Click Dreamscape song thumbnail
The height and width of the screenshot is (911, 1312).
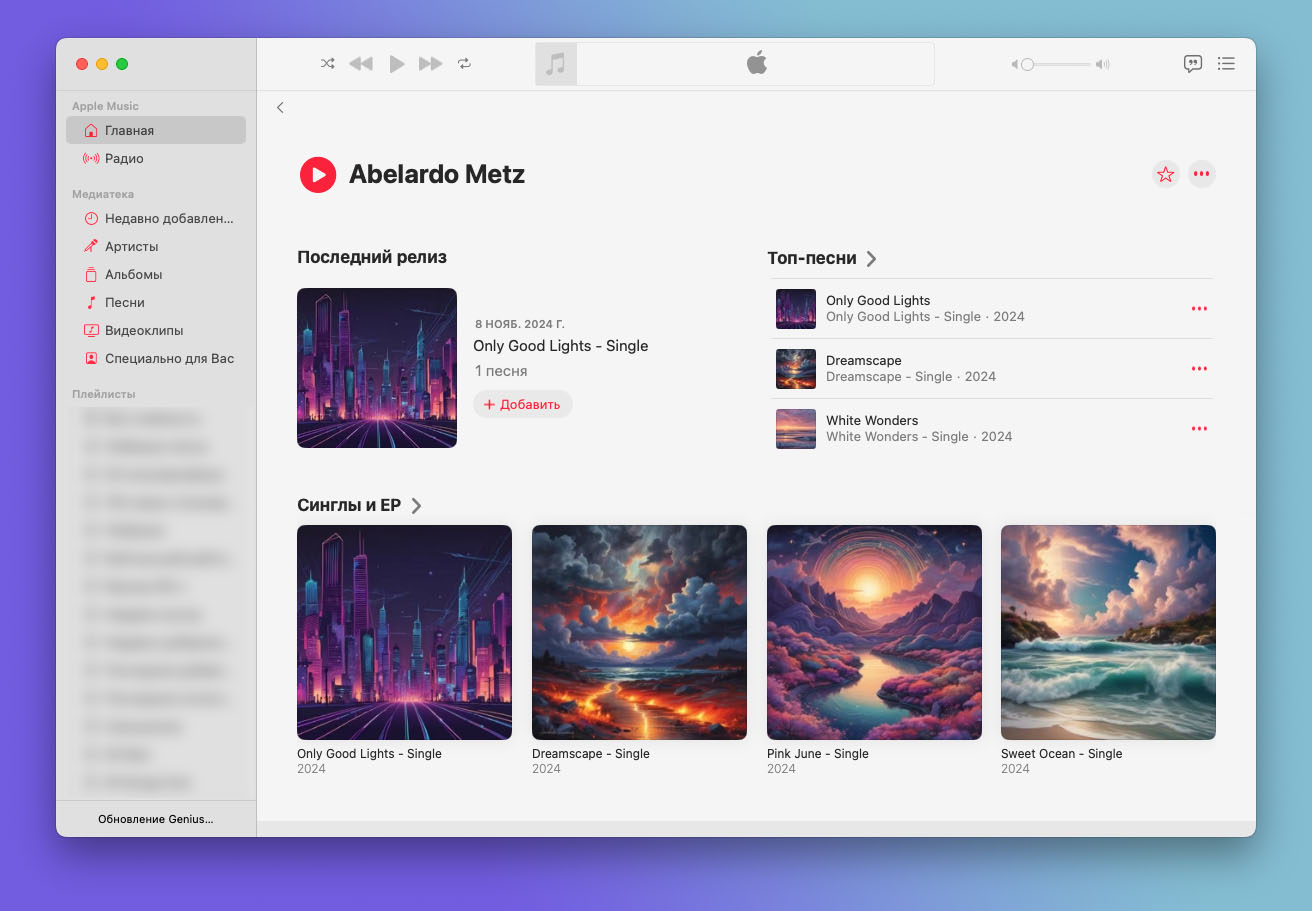point(796,369)
